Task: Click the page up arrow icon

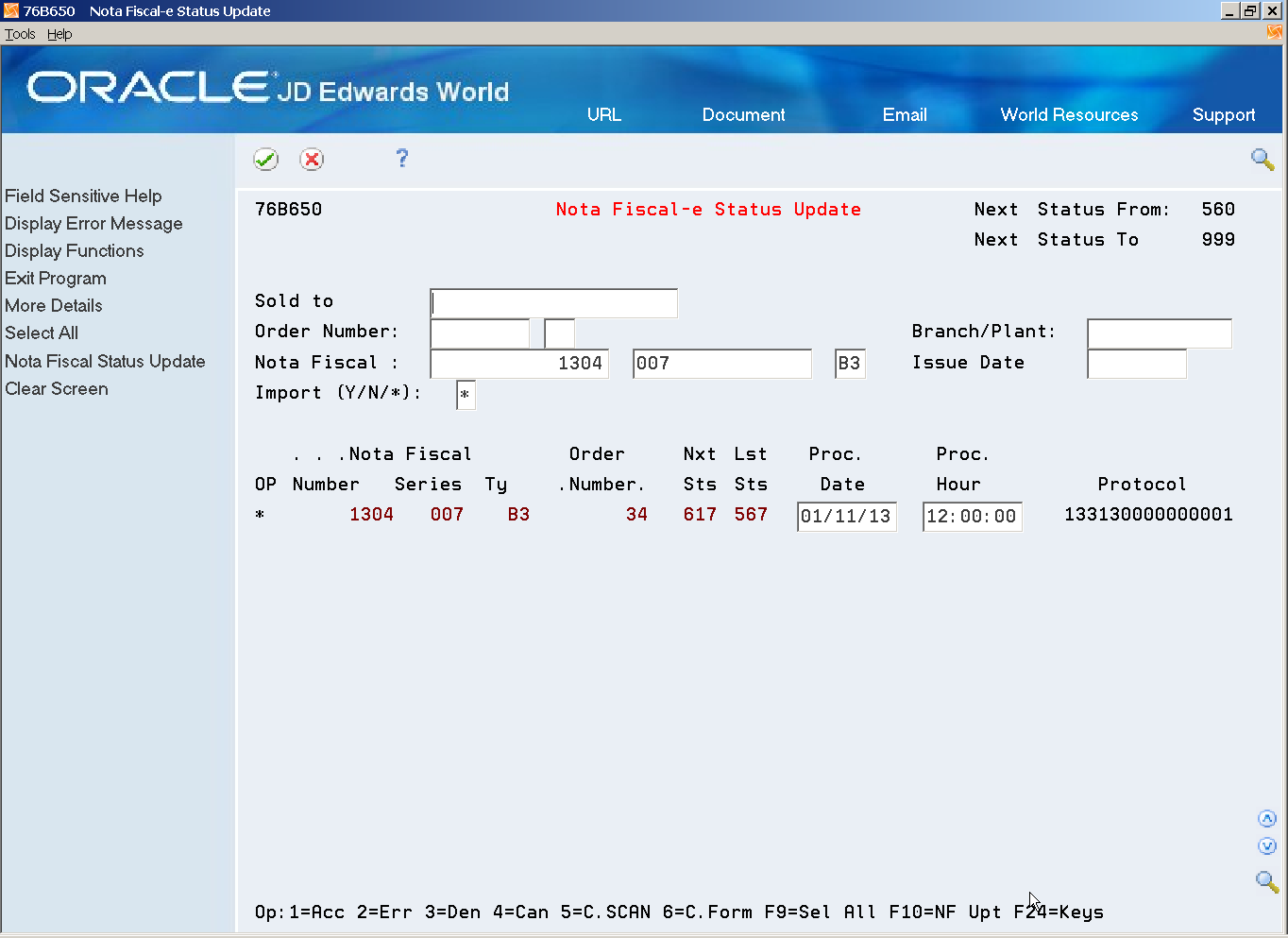Action: coord(1267,819)
